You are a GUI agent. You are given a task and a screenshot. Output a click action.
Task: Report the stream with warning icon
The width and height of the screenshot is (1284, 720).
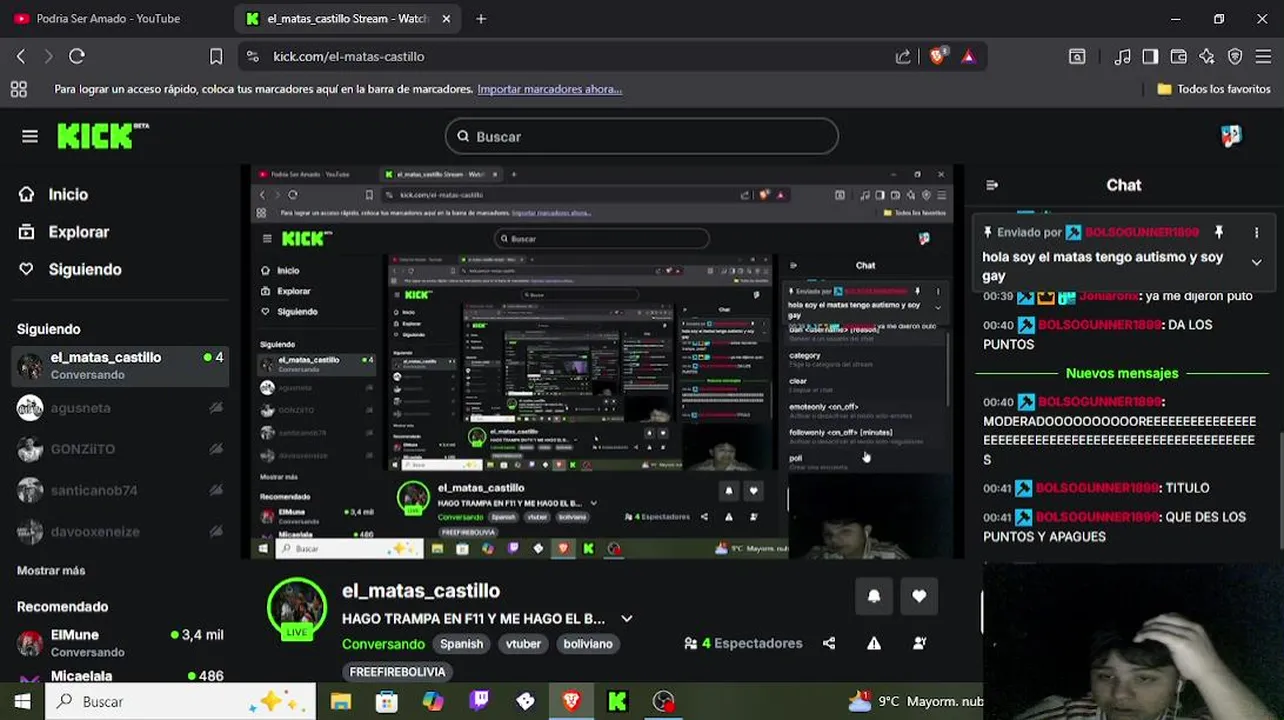tap(874, 643)
